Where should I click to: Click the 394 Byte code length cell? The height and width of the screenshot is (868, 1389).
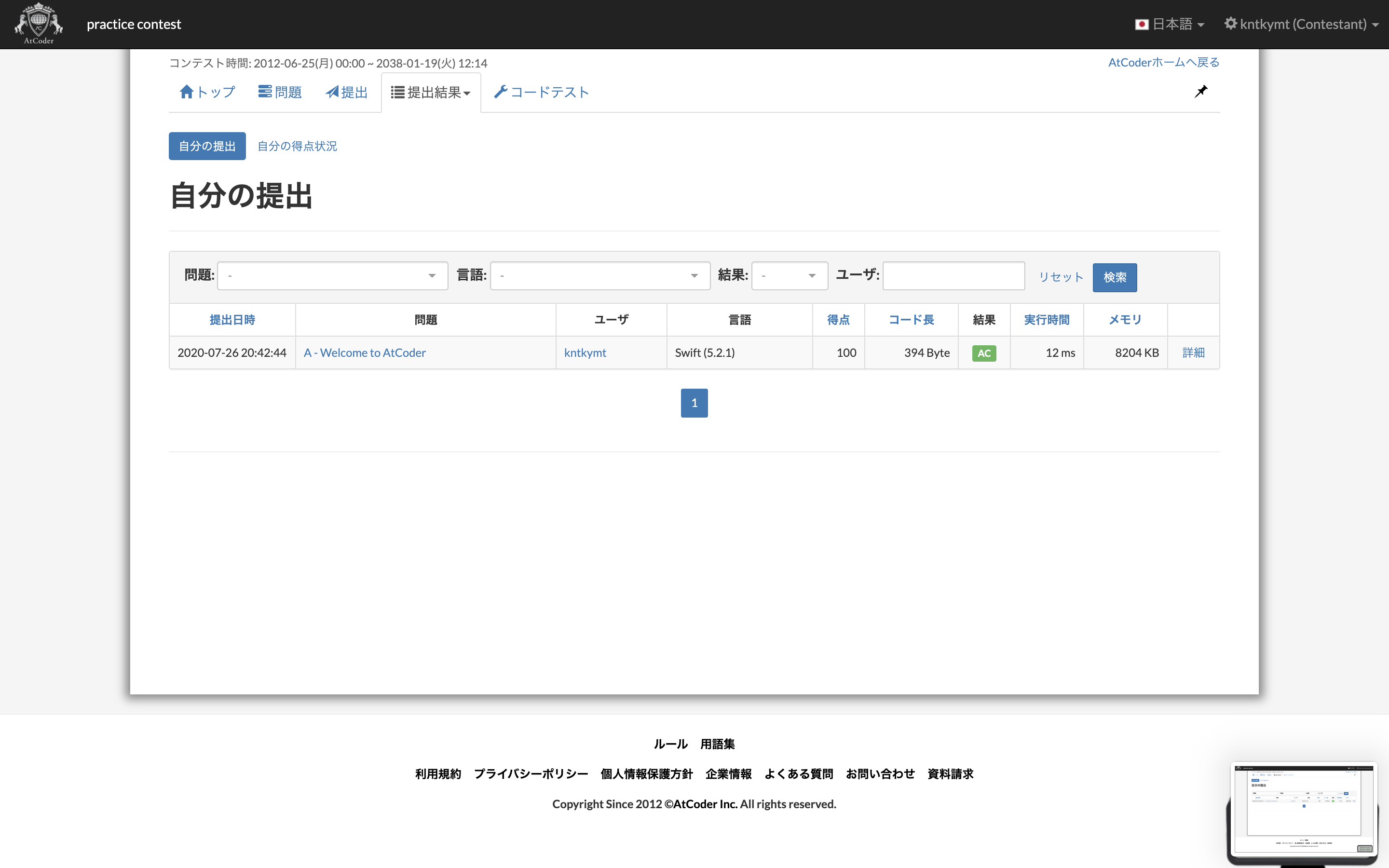[x=911, y=353]
